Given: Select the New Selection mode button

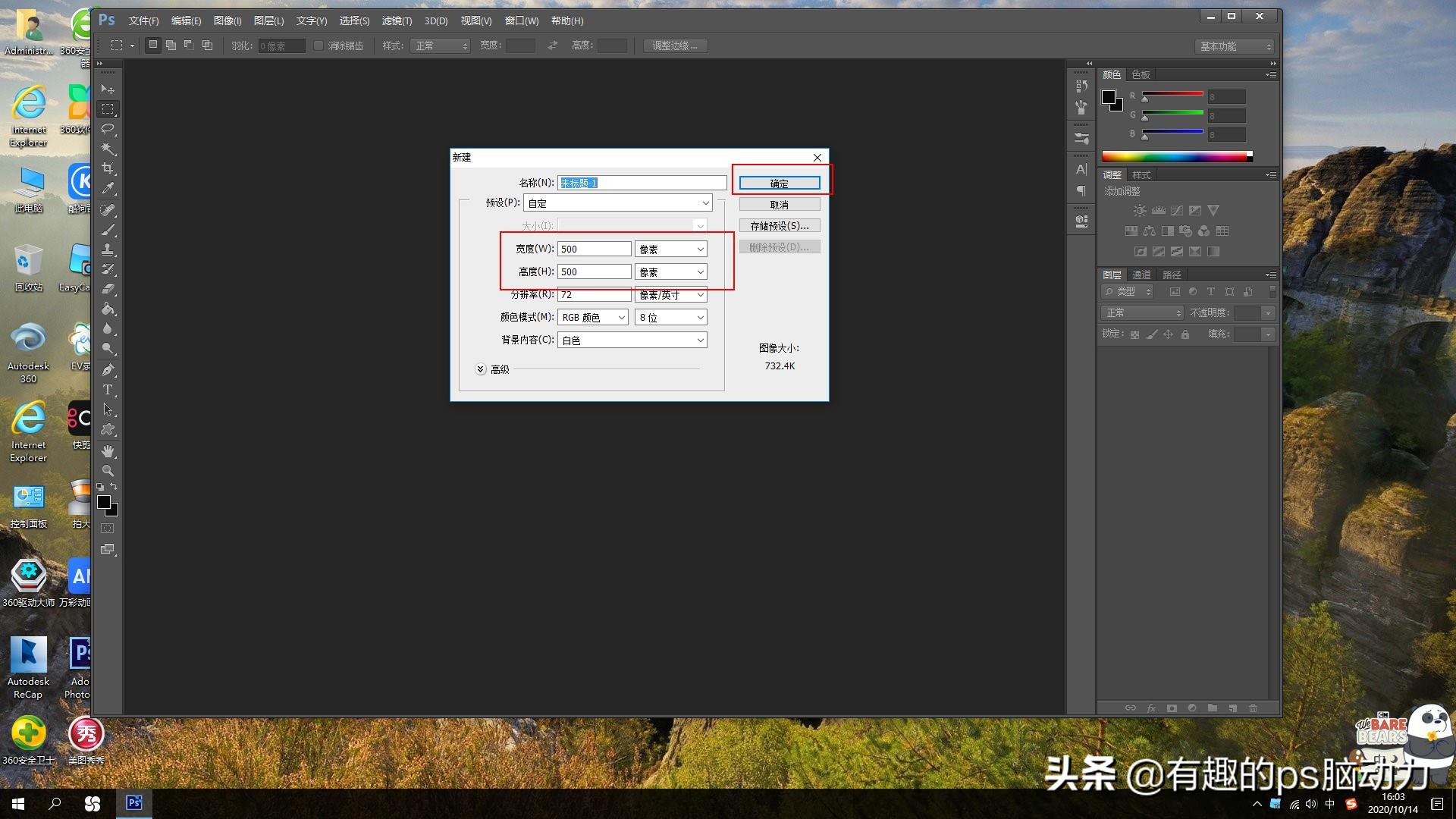Looking at the screenshot, I should (153, 45).
